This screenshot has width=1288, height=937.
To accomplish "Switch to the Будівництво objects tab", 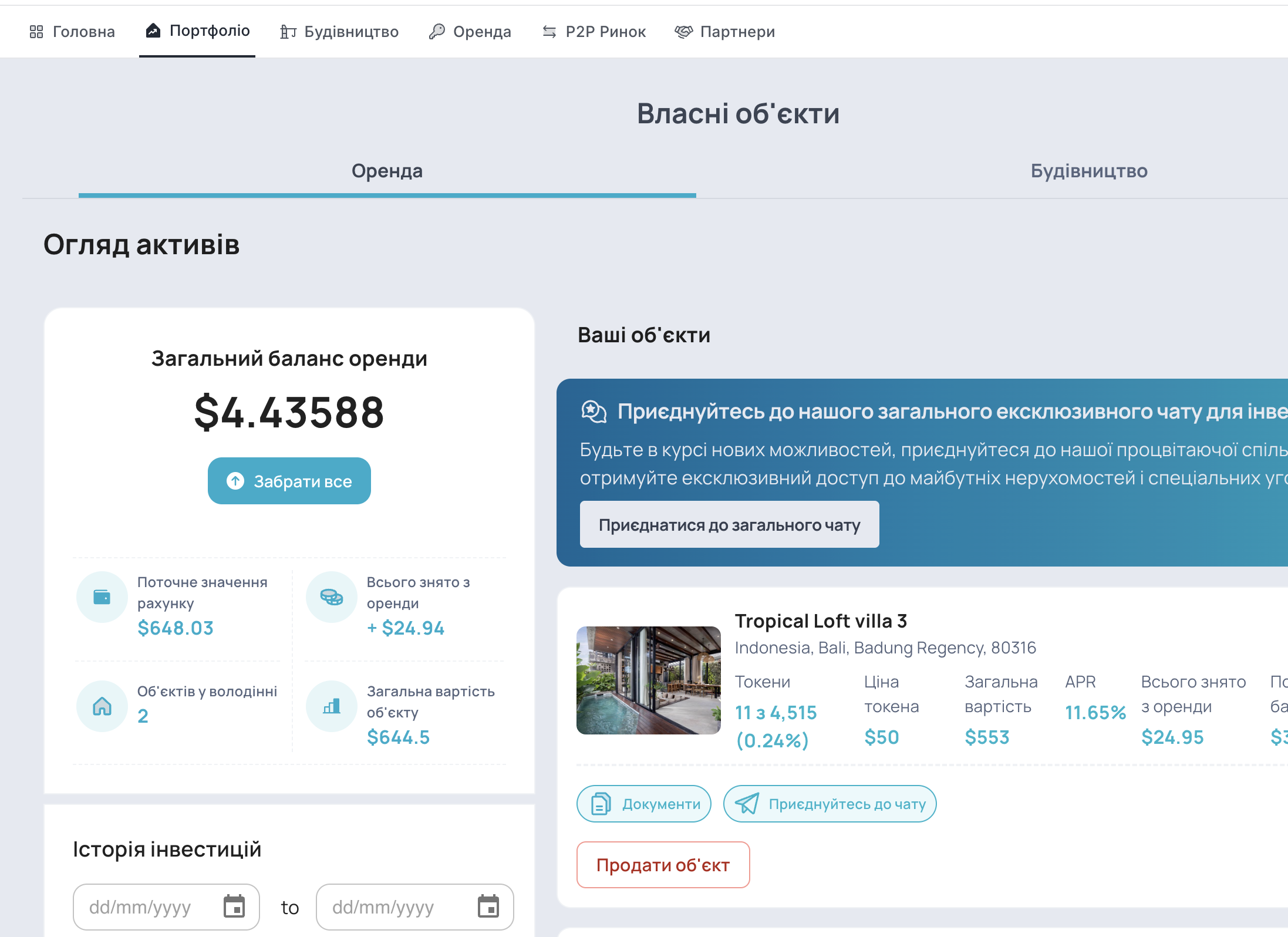I will 1088,171.
